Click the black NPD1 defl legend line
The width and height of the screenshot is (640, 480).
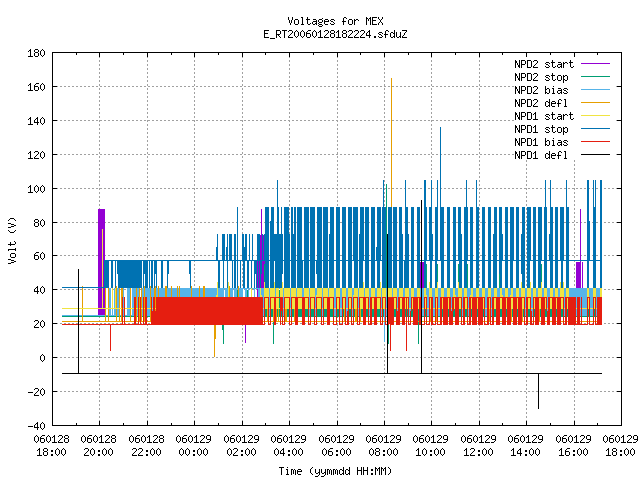596,155
